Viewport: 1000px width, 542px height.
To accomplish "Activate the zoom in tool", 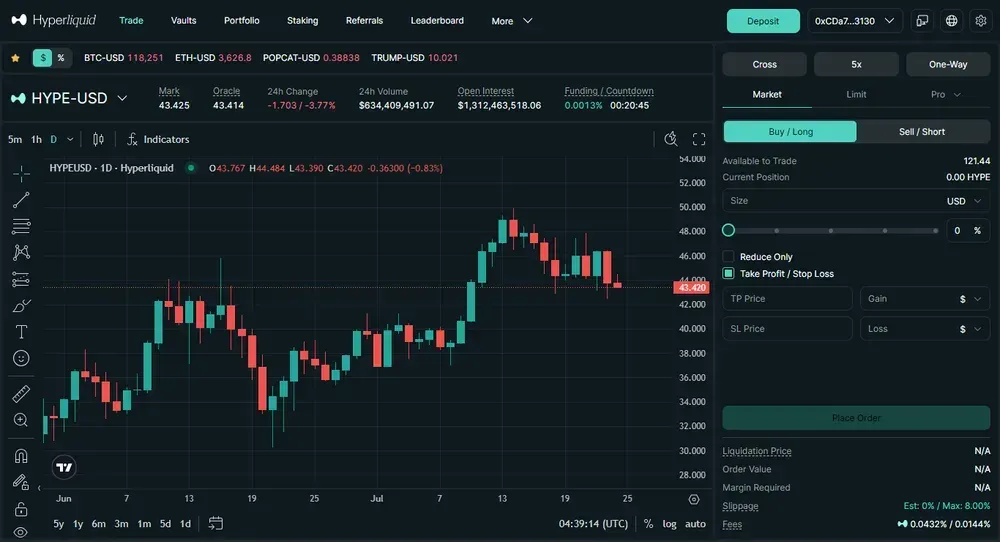I will point(21,420).
